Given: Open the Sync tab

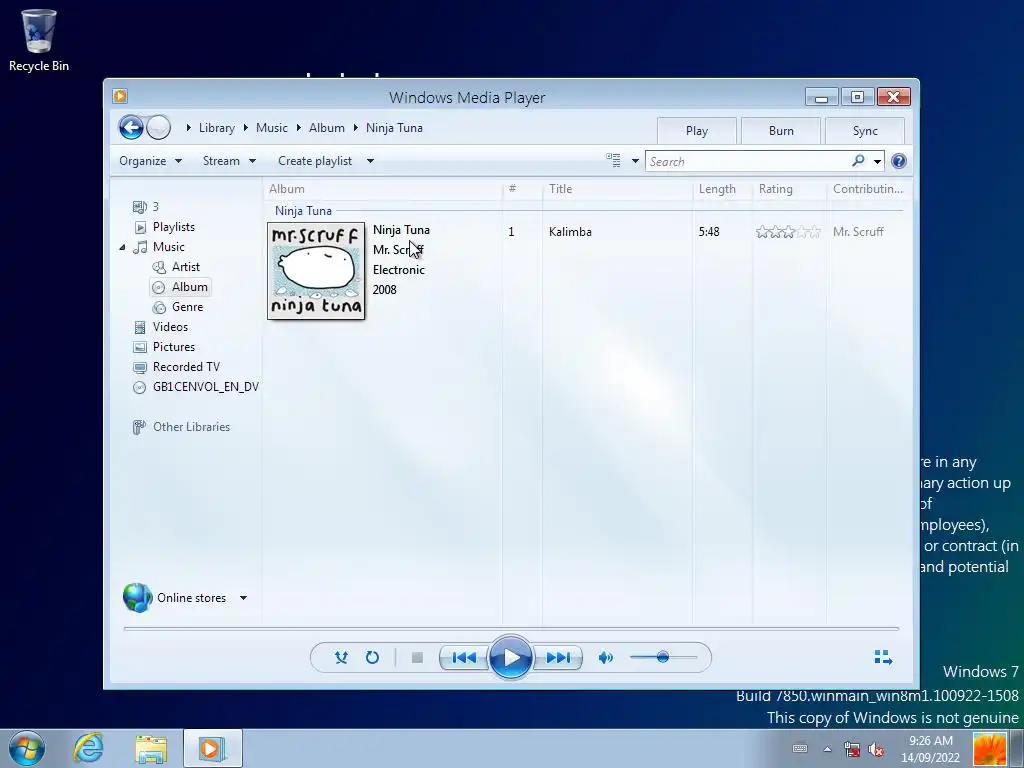Looking at the screenshot, I should tap(865, 131).
